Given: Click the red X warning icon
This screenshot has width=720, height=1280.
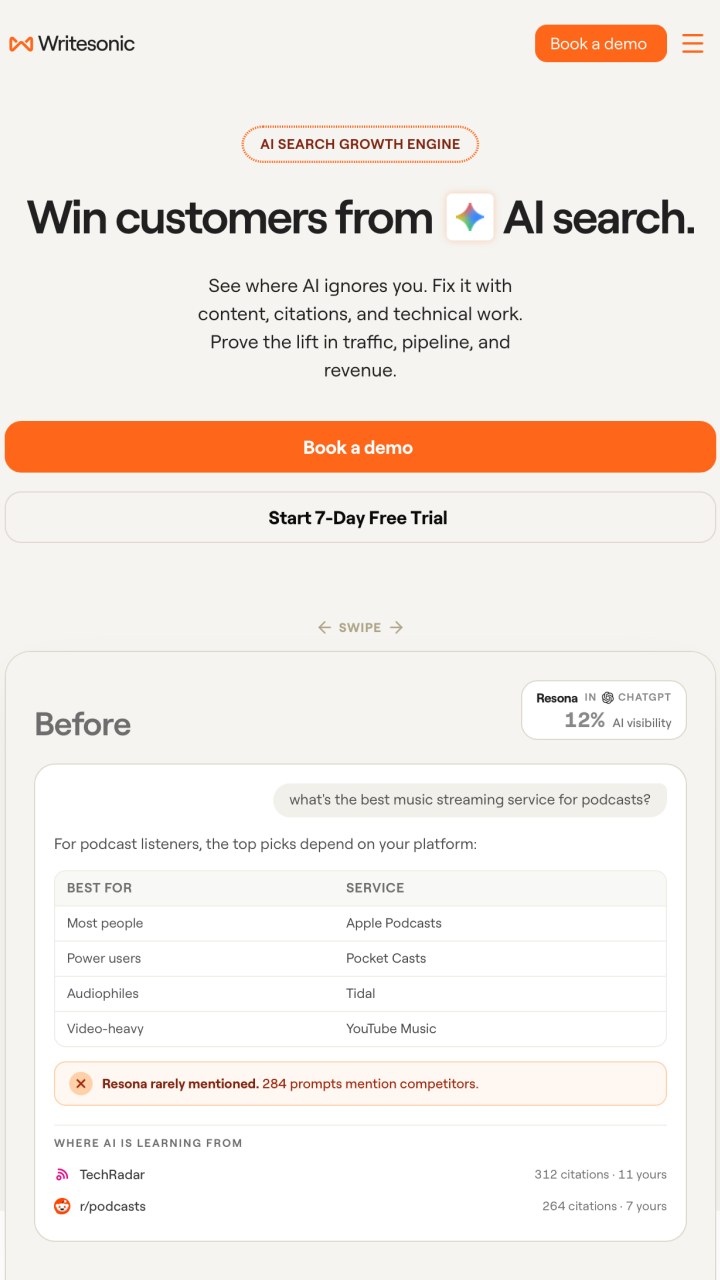Looking at the screenshot, I should pyautogui.click(x=81, y=1083).
